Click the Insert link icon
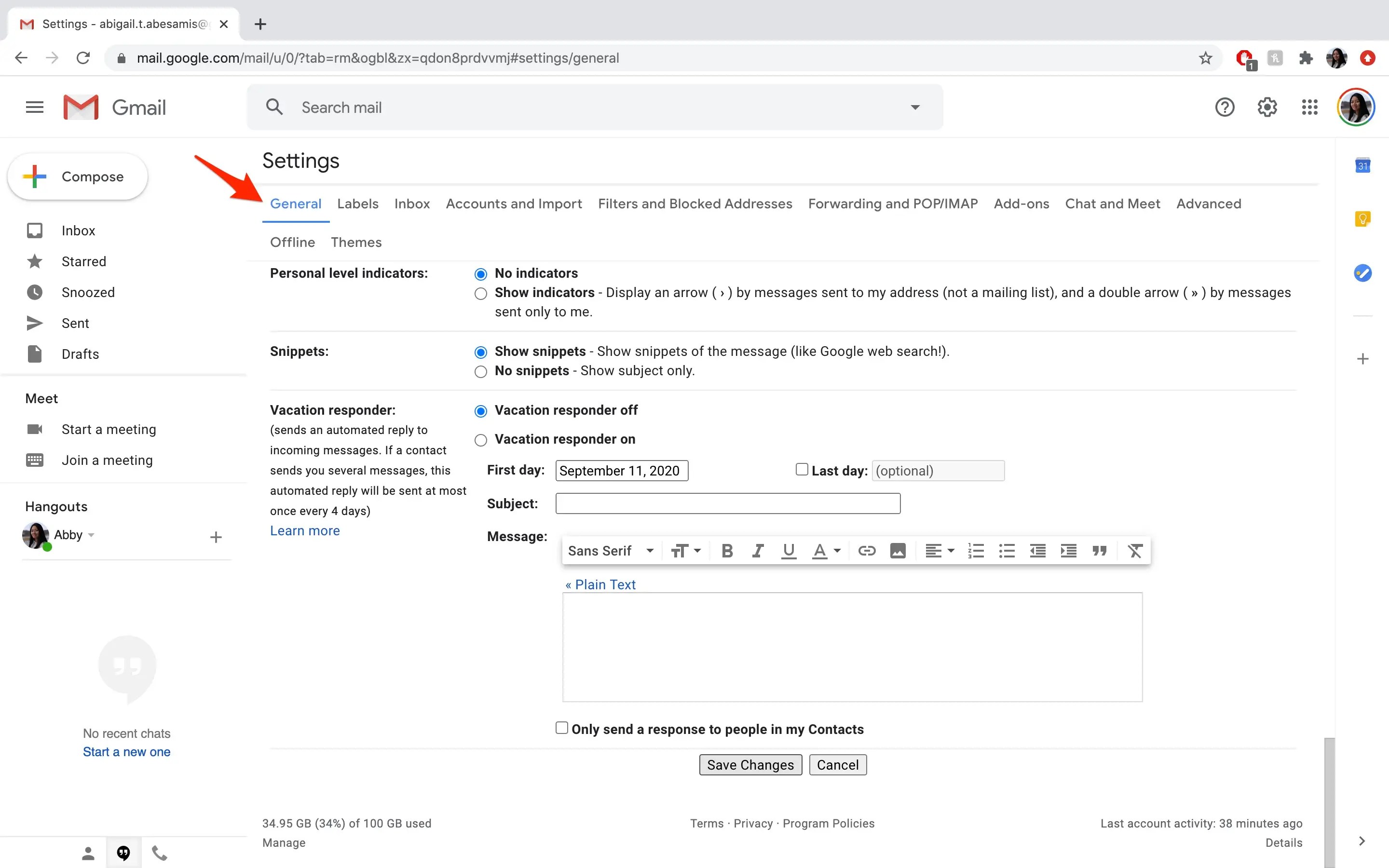This screenshot has width=1389, height=868. click(866, 551)
